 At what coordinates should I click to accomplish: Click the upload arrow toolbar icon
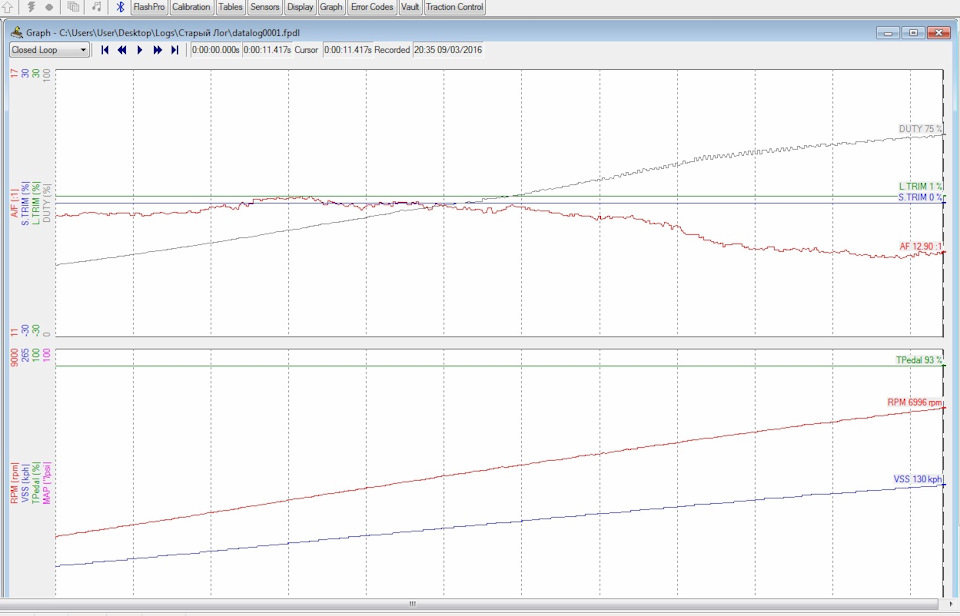(x=8, y=7)
